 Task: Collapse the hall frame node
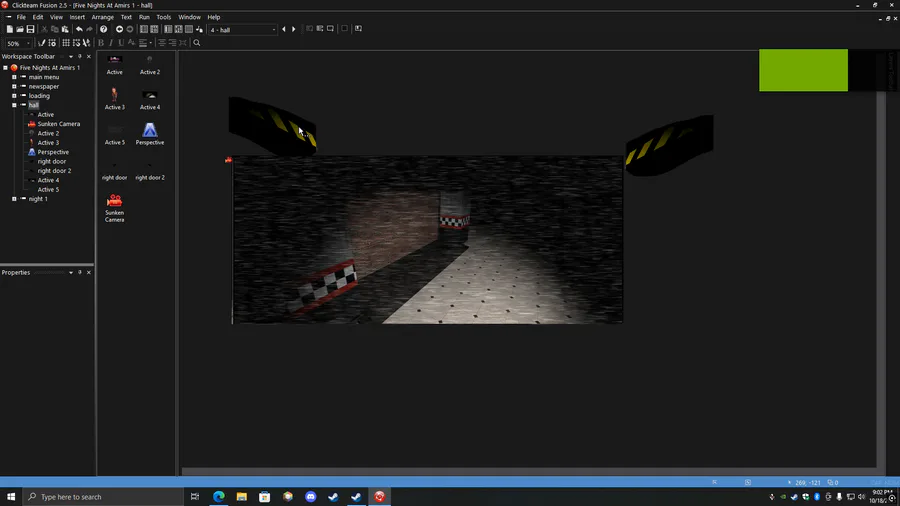point(14,105)
